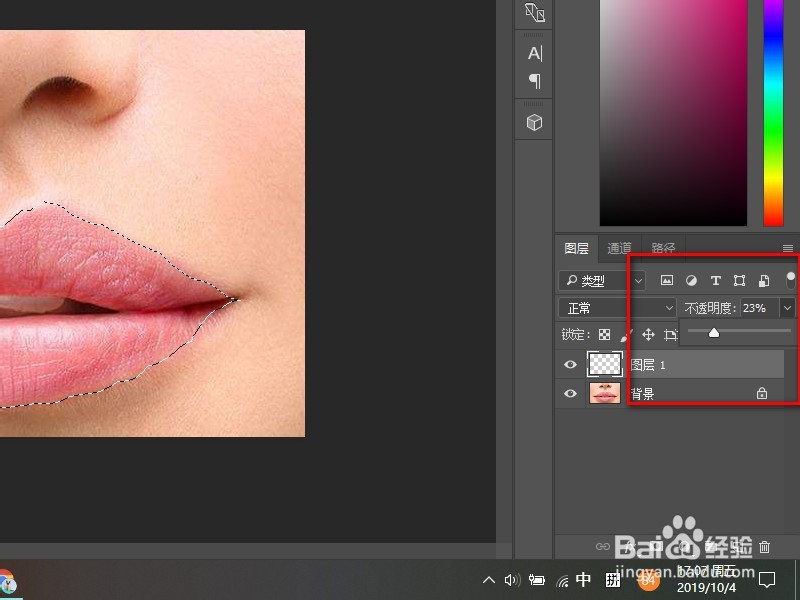
Task: Click the taskbar date 2019/10/4
Action: 707,587
